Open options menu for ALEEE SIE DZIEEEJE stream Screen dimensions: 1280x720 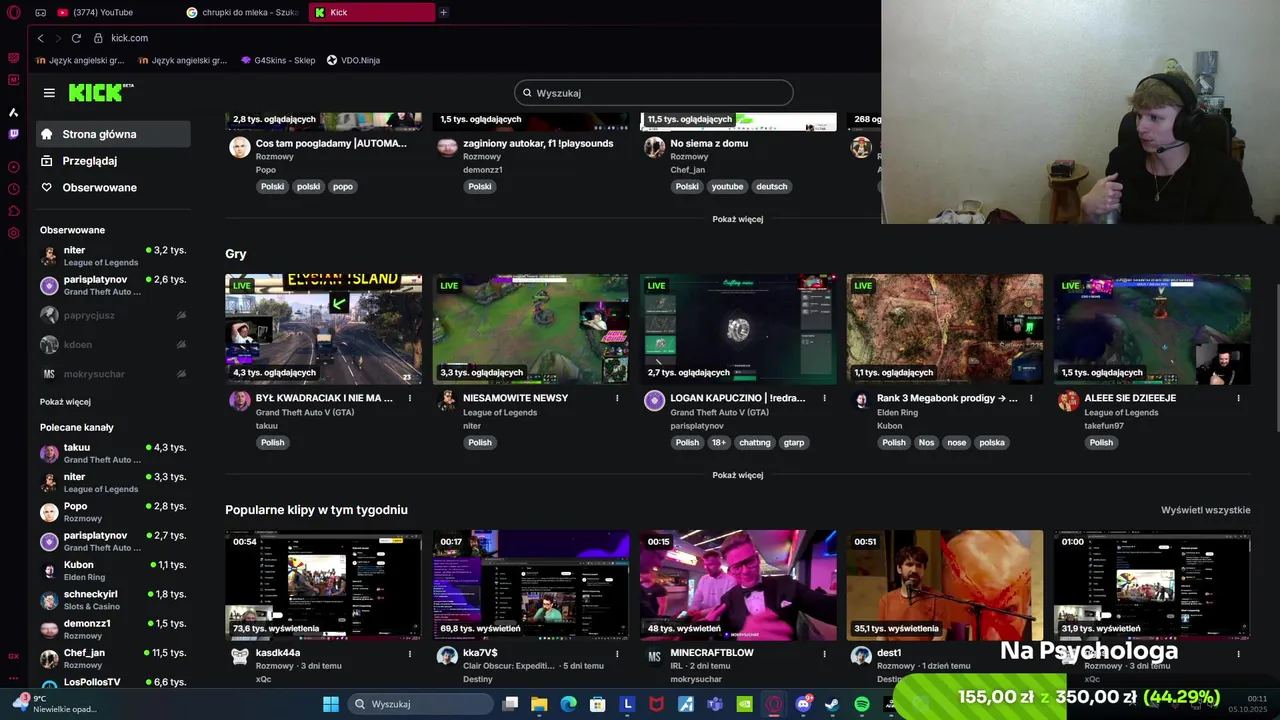coord(1238,398)
